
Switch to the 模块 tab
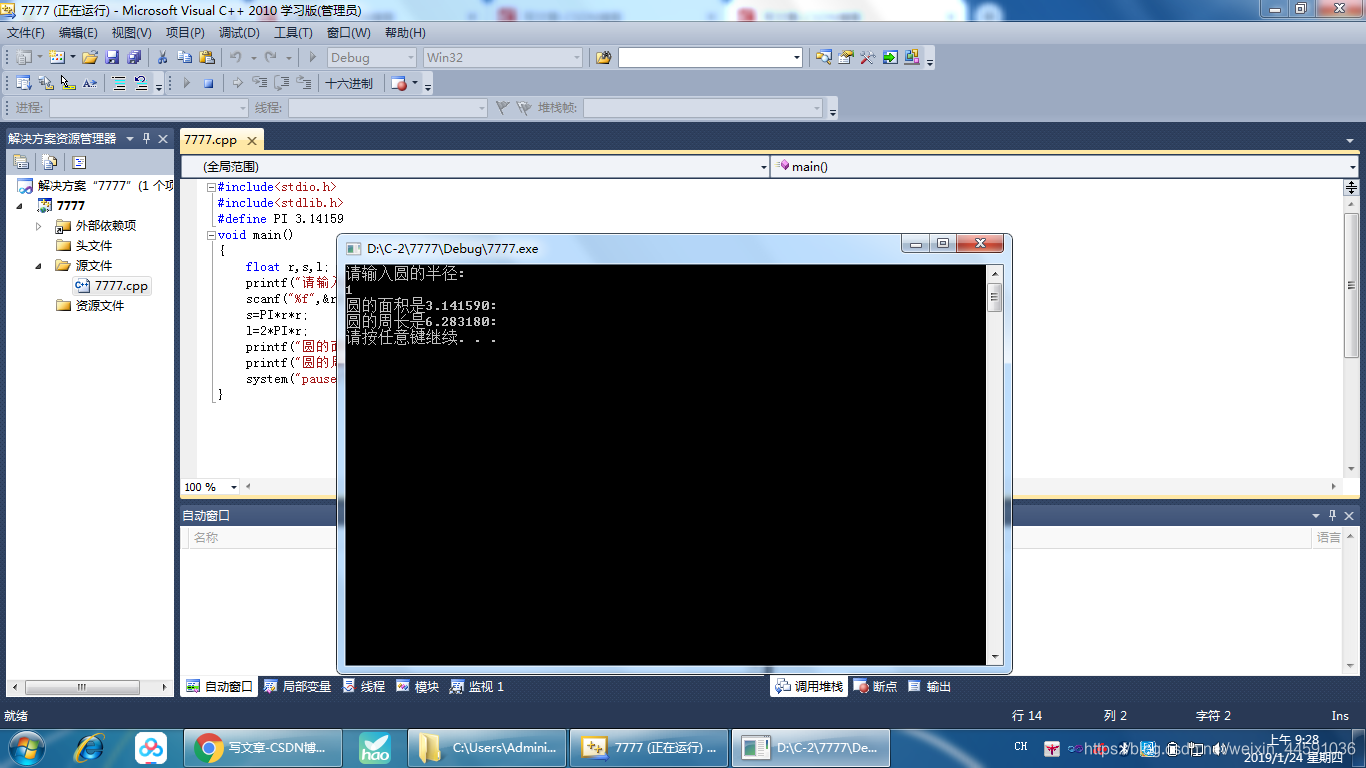click(x=418, y=687)
